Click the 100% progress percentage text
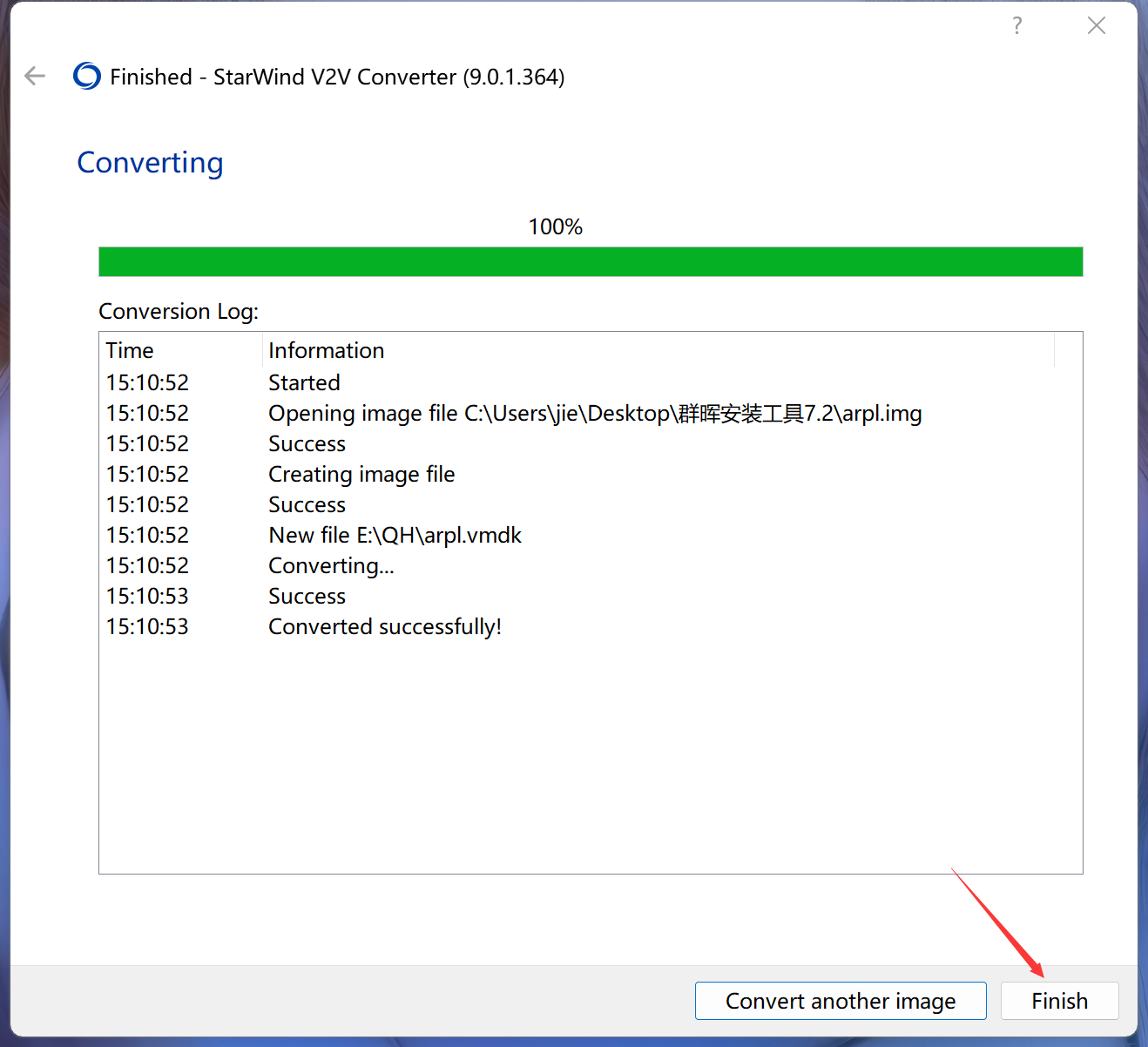The width and height of the screenshot is (1148, 1047). (555, 226)
